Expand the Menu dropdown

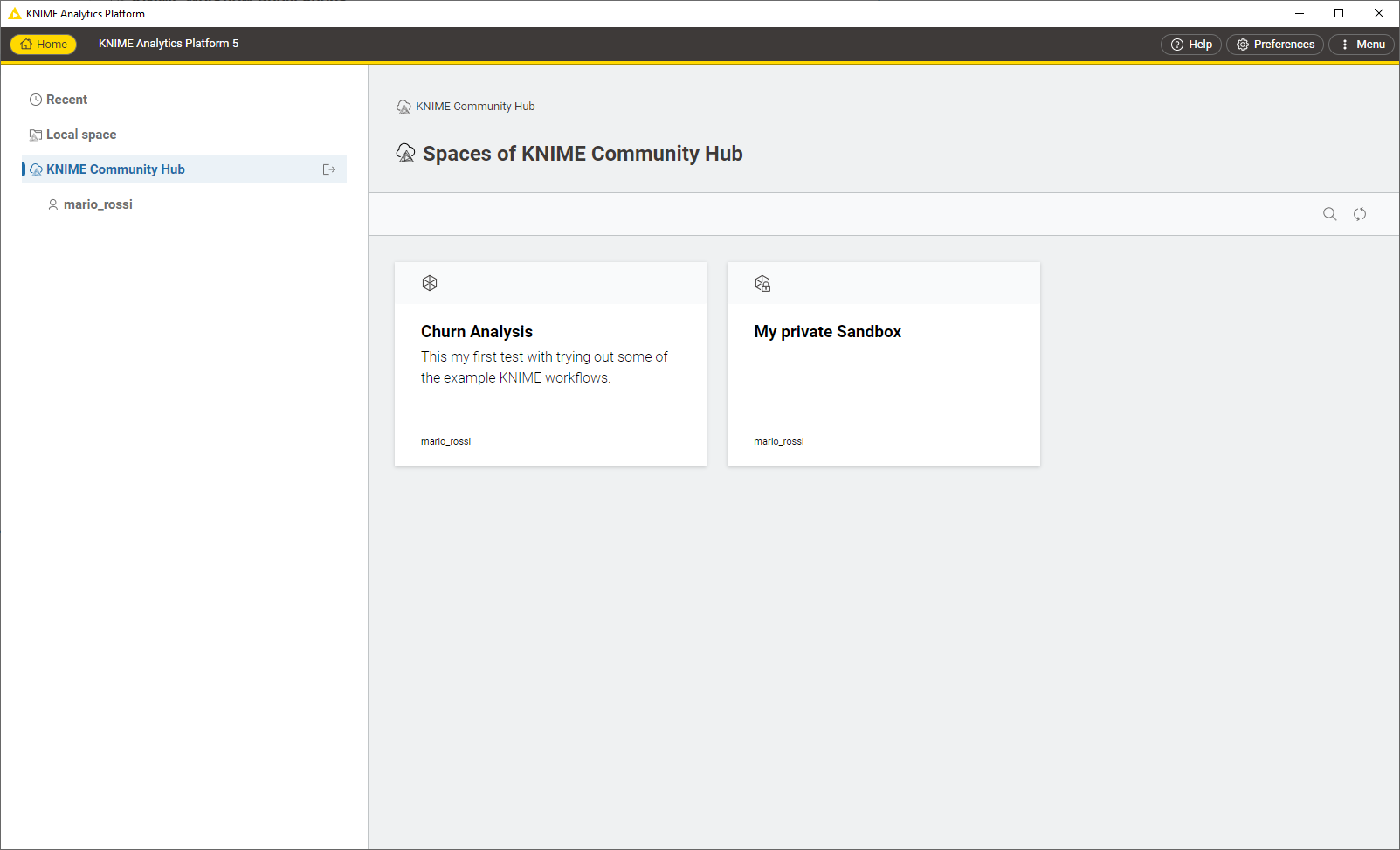pos(1362,45)
